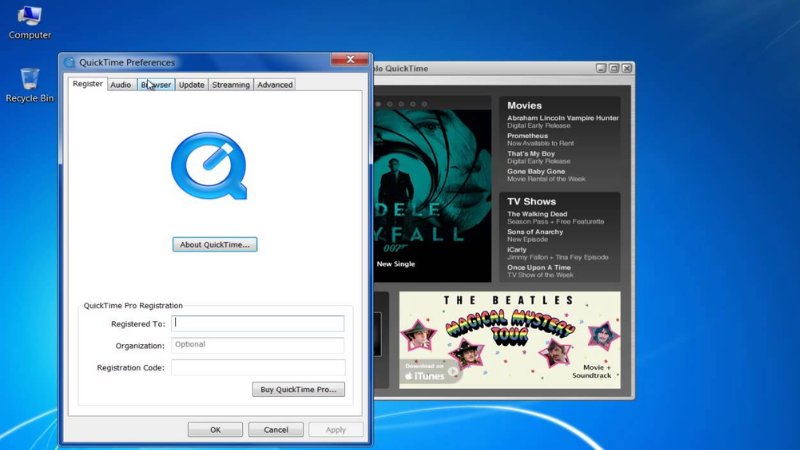Open the Advanced tab

coord(274,85)
